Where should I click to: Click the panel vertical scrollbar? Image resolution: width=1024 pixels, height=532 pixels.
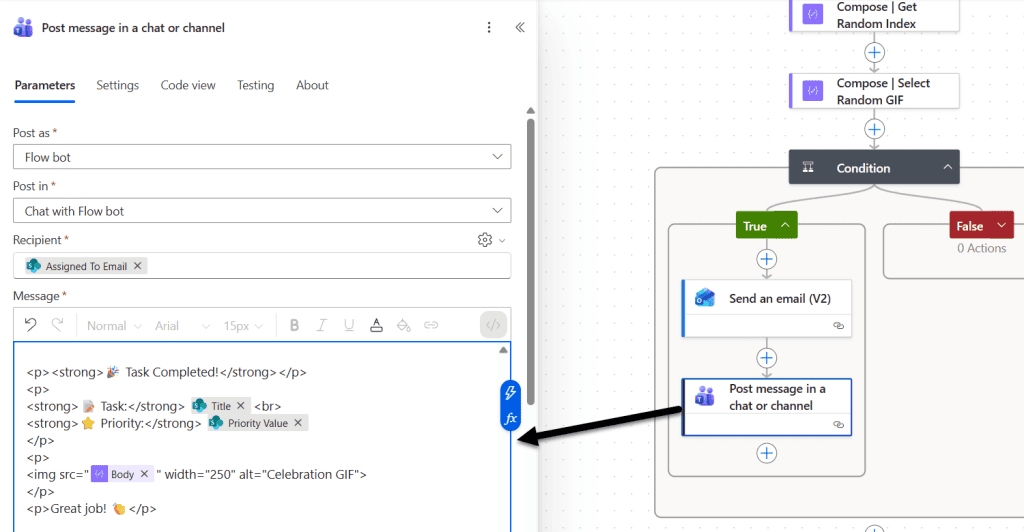pyautogui.click(x=530, y=261)
